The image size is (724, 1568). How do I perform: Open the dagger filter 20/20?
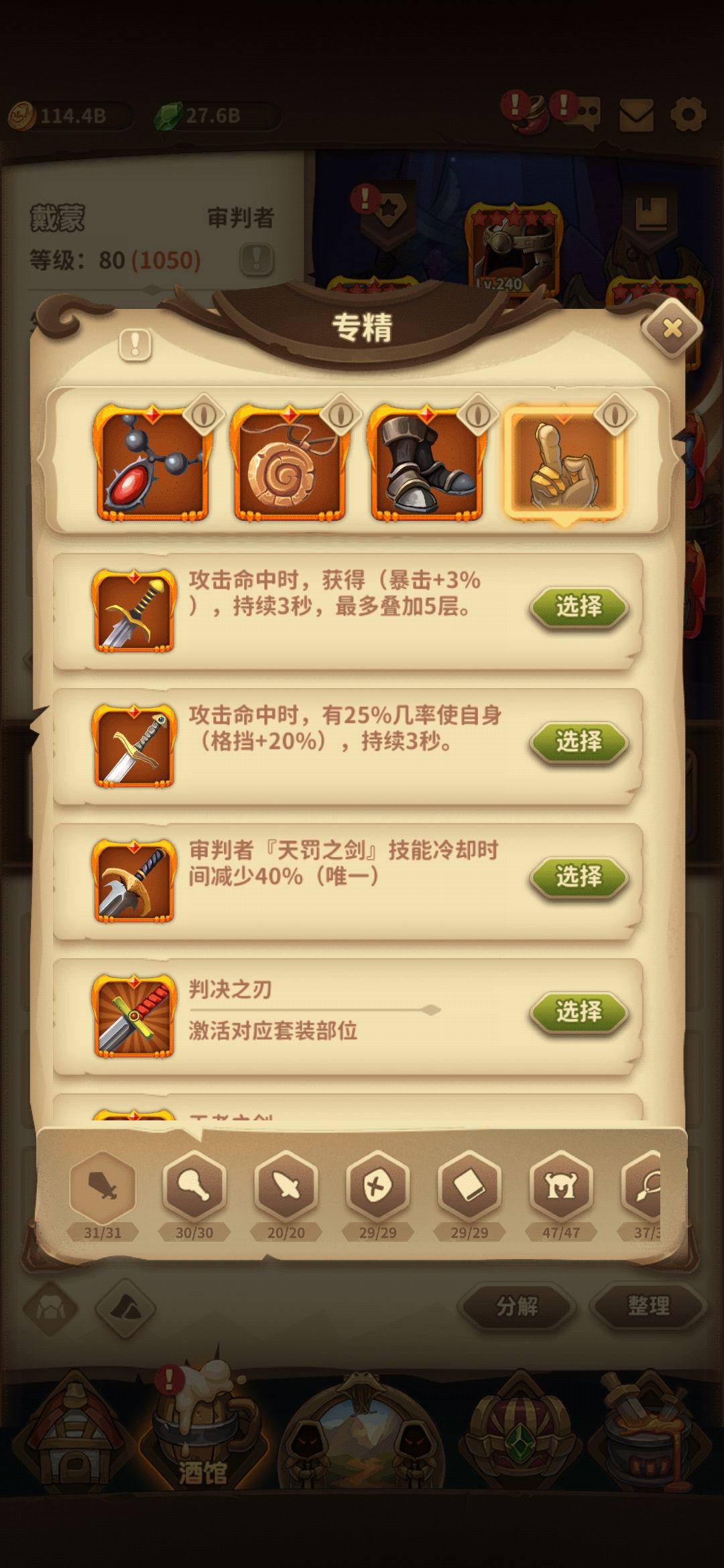(286, 1187)
